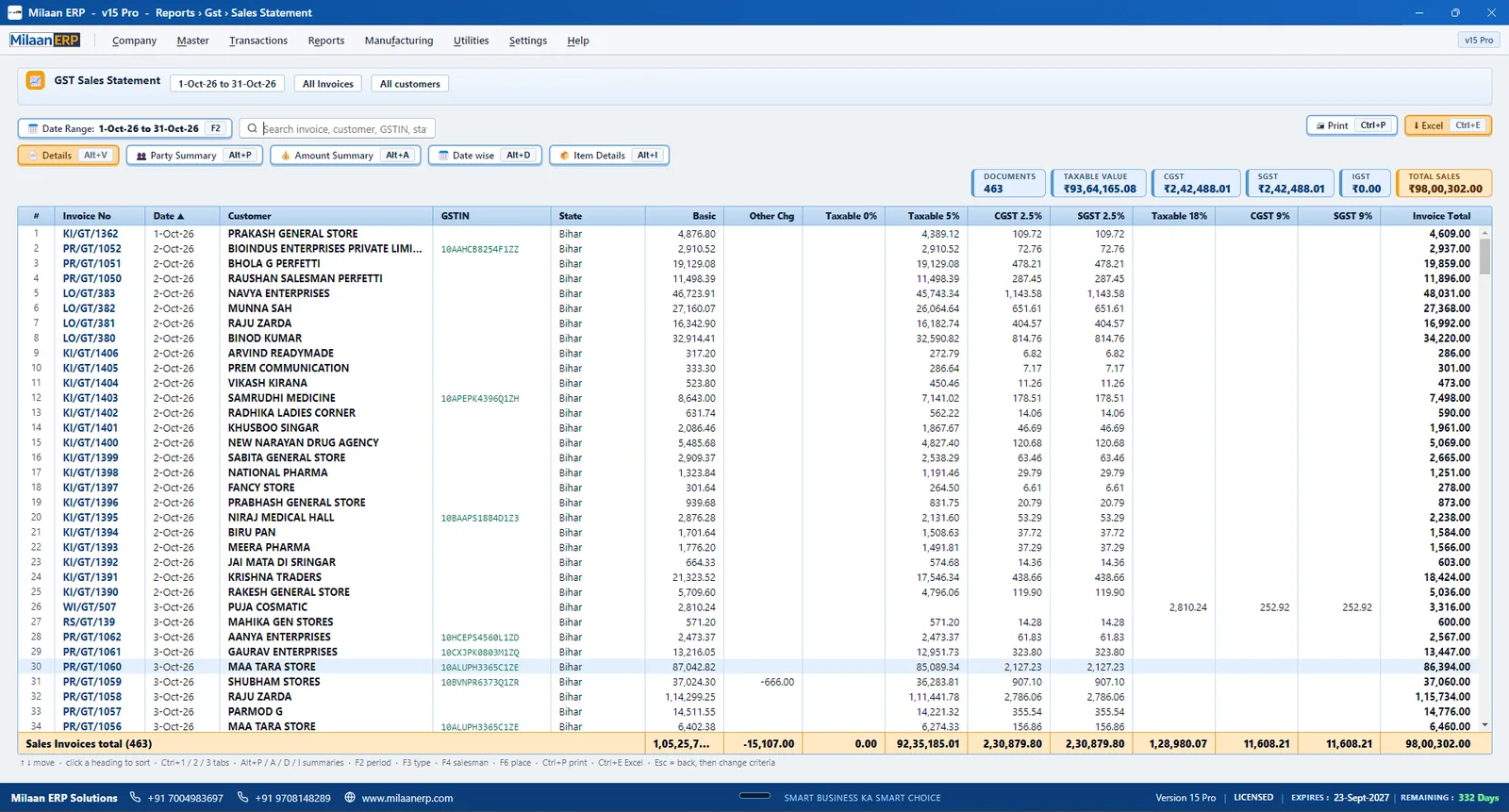
Task: Sort by the Customer column header
Action: [x=326, y=216]
